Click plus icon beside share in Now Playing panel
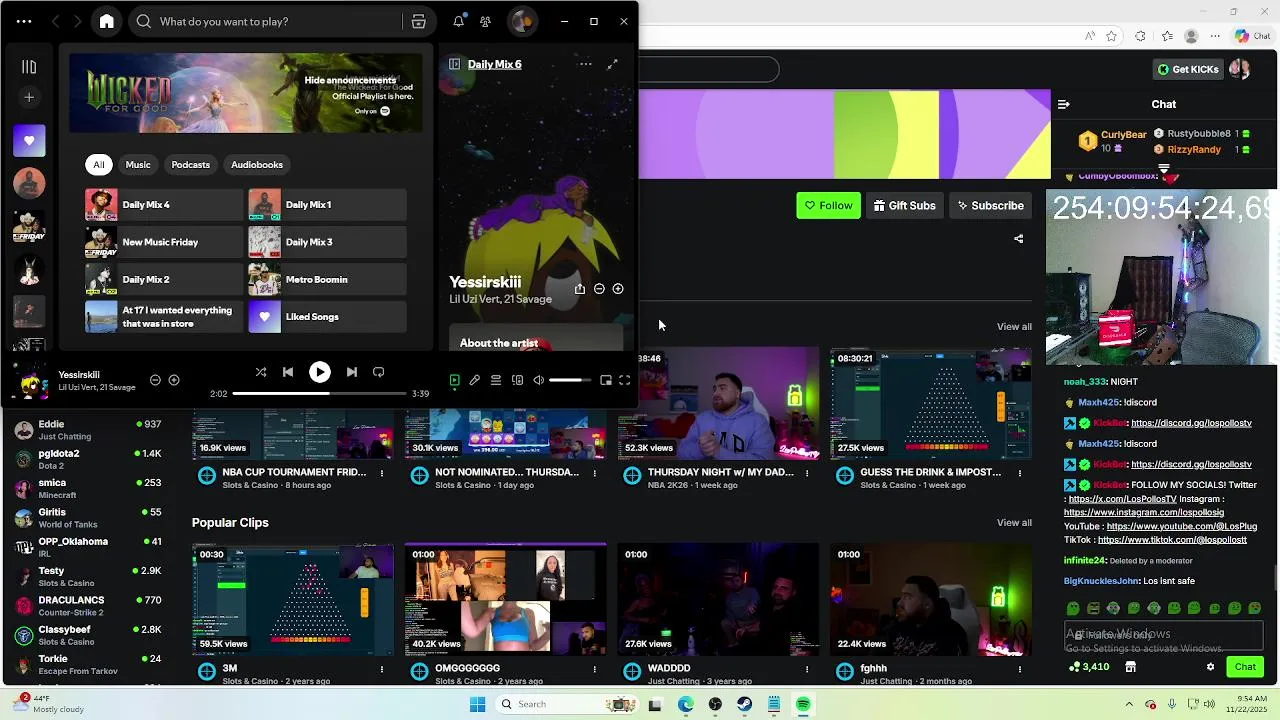The height and width of the screenshot is (720, 1280). [618, 289]
